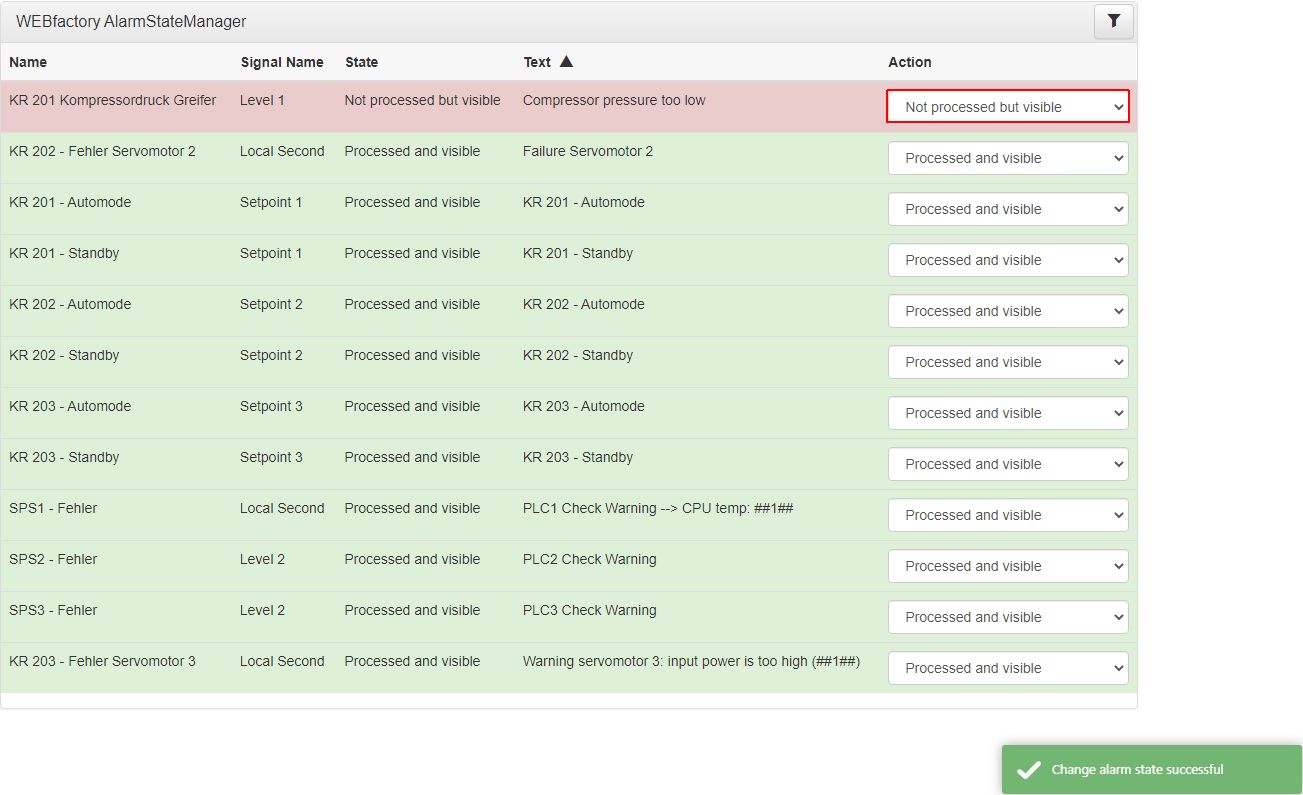Click the SPS1 - Fehler name cell
1303x795 pixels.
tap(53, 508)
